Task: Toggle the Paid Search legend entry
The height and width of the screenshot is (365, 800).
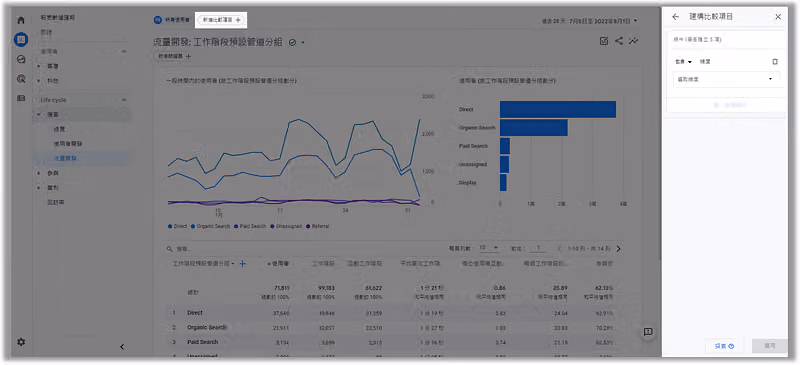Action: (x=251, y=226)
